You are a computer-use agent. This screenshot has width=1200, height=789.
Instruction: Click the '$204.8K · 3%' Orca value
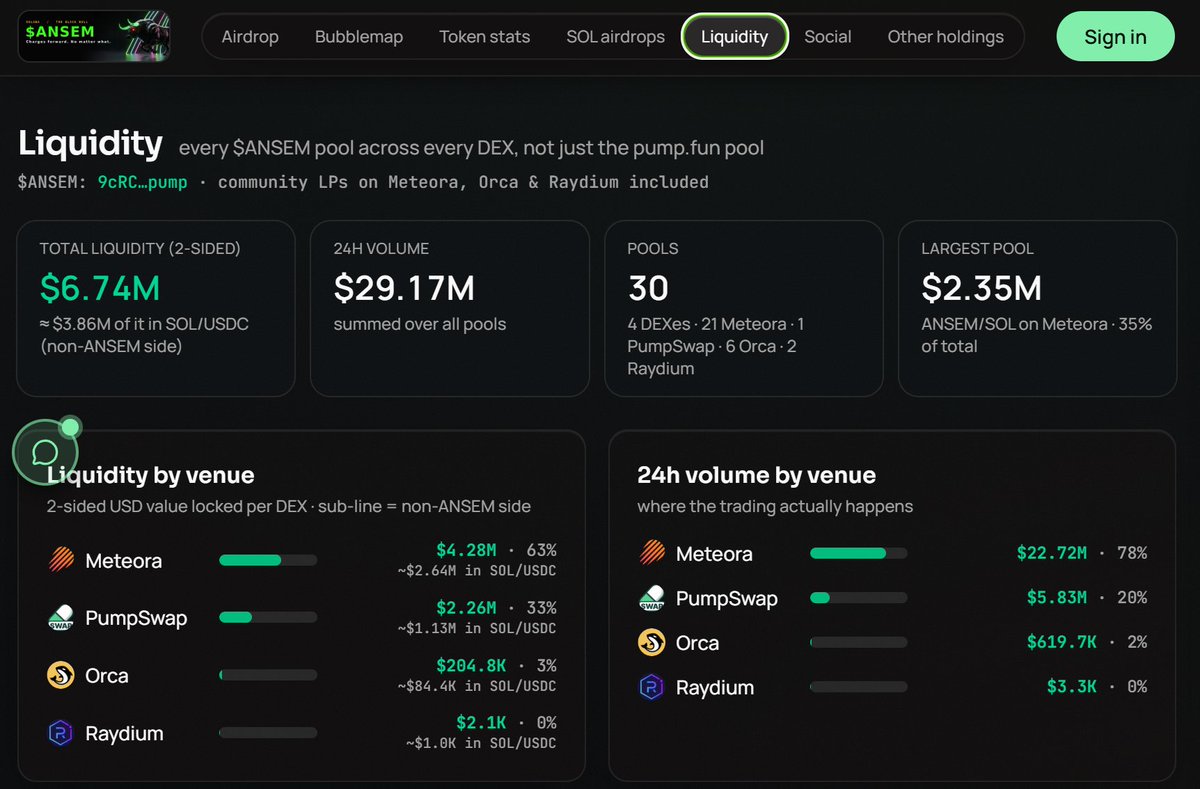click(x=496, y=665)
